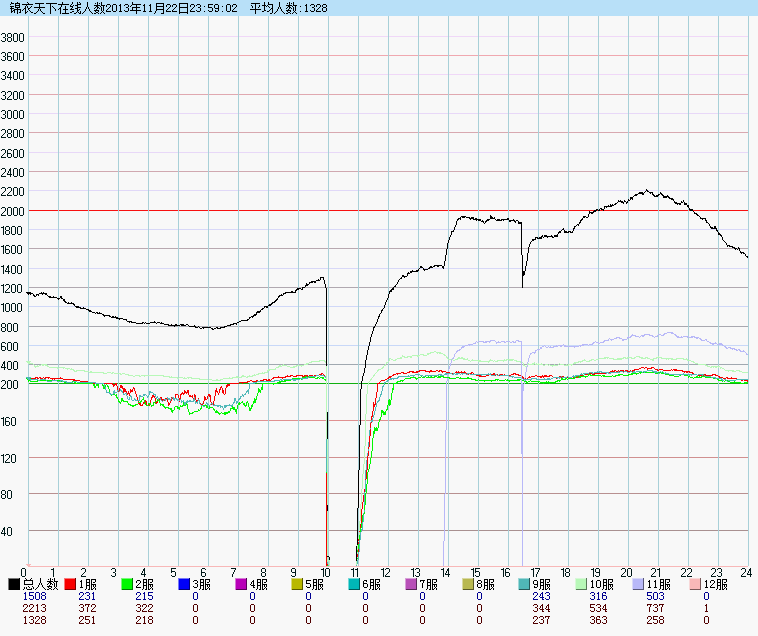
Task: Click the 11服 maximum value 737
Action: click(655, 608)
